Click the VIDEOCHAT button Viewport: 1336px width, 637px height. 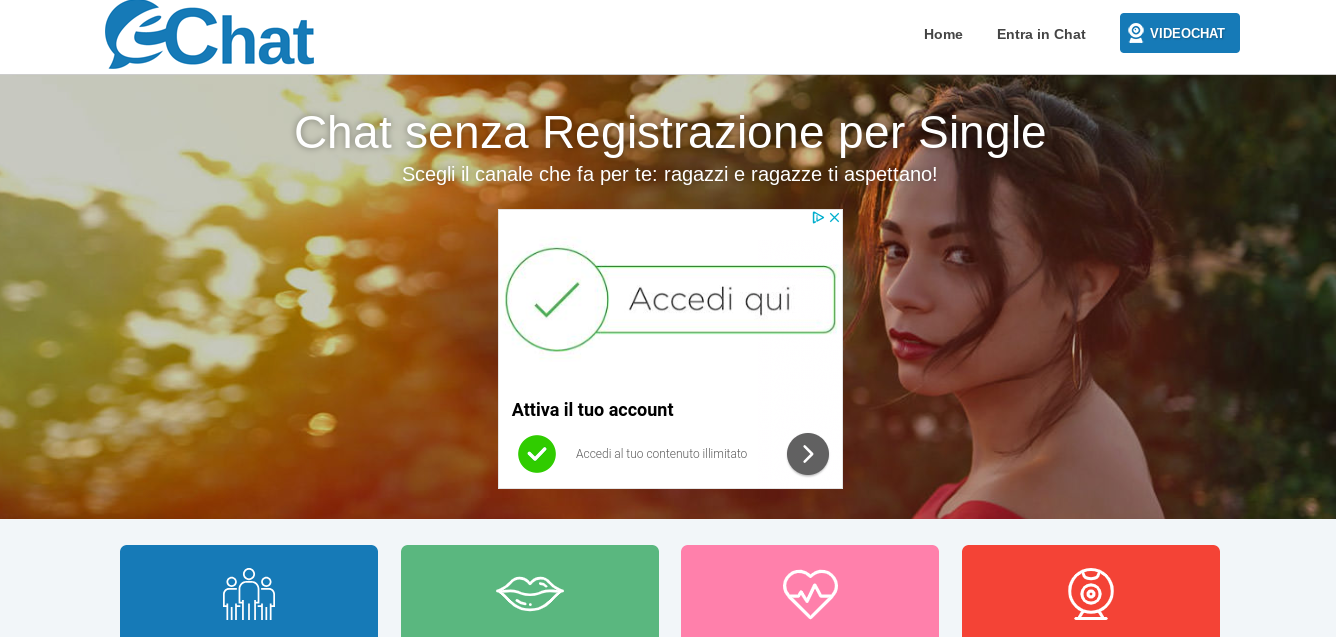pos(1180,33)
